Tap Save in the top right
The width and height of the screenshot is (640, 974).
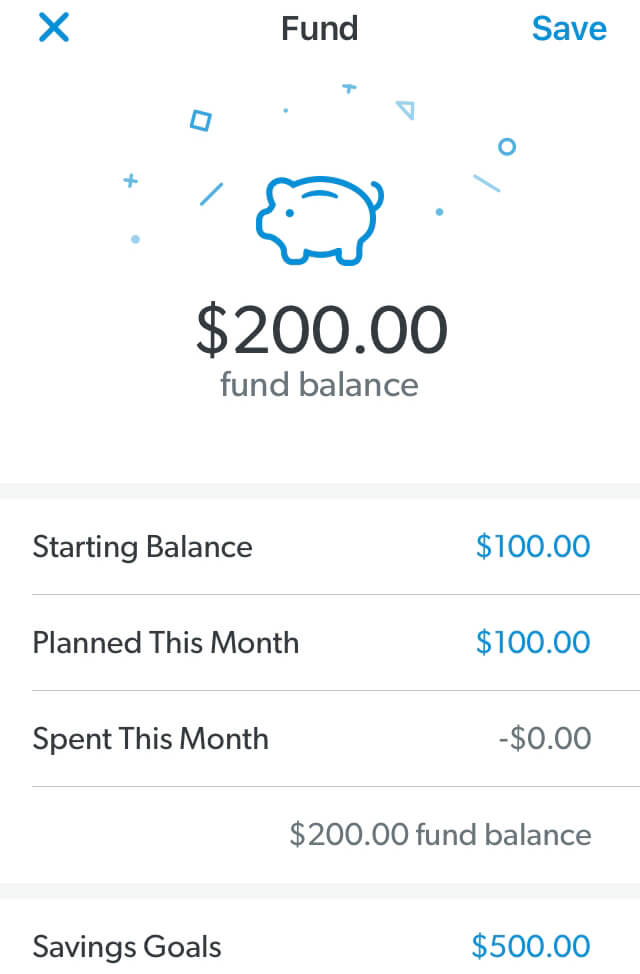pos(569,29)
